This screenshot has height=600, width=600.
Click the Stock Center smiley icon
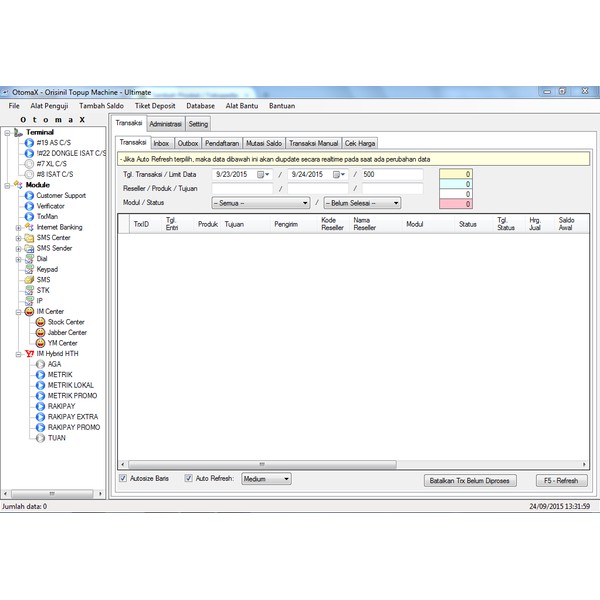click(40, 322)
